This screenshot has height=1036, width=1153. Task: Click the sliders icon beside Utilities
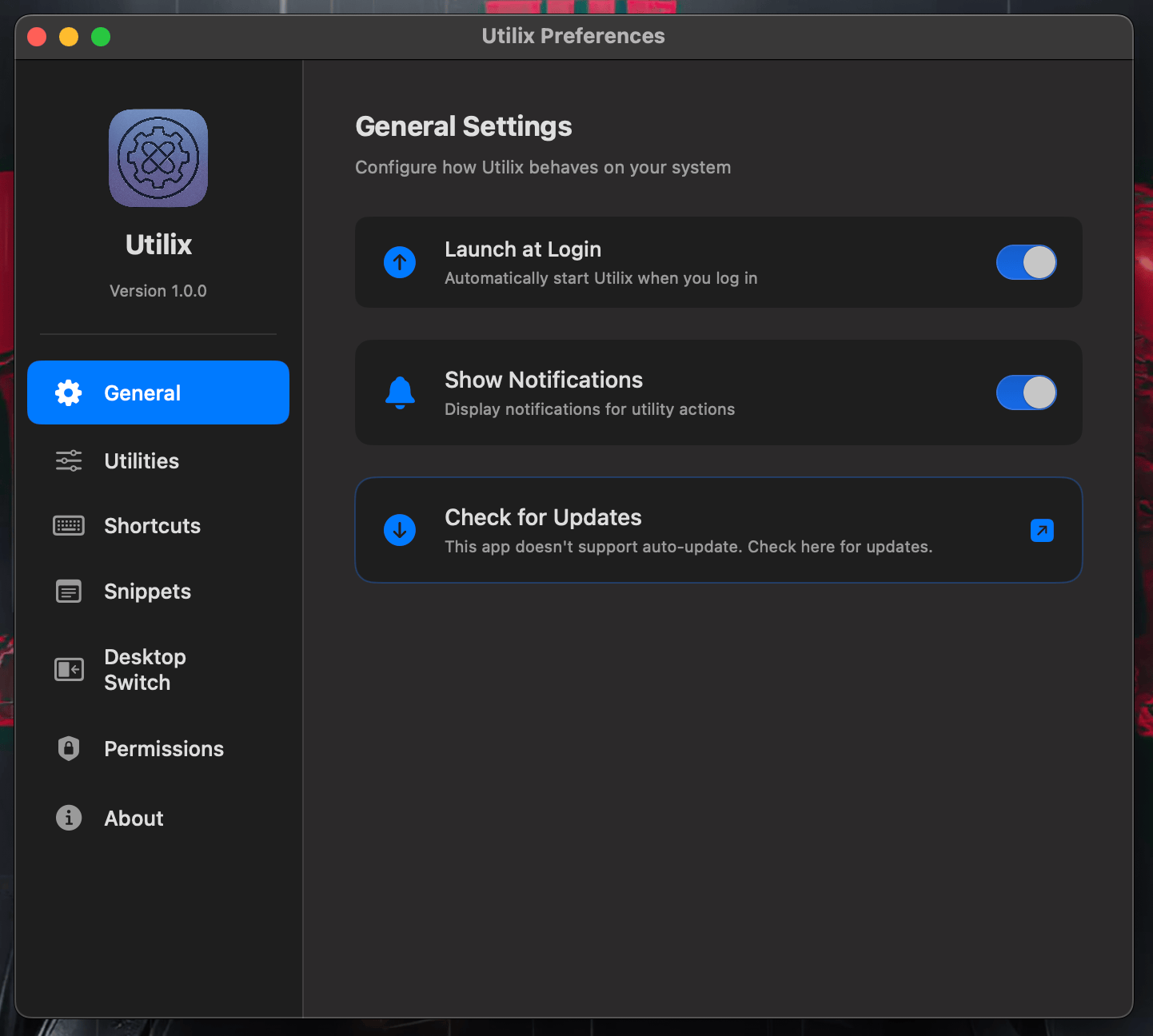coord(69,460)
